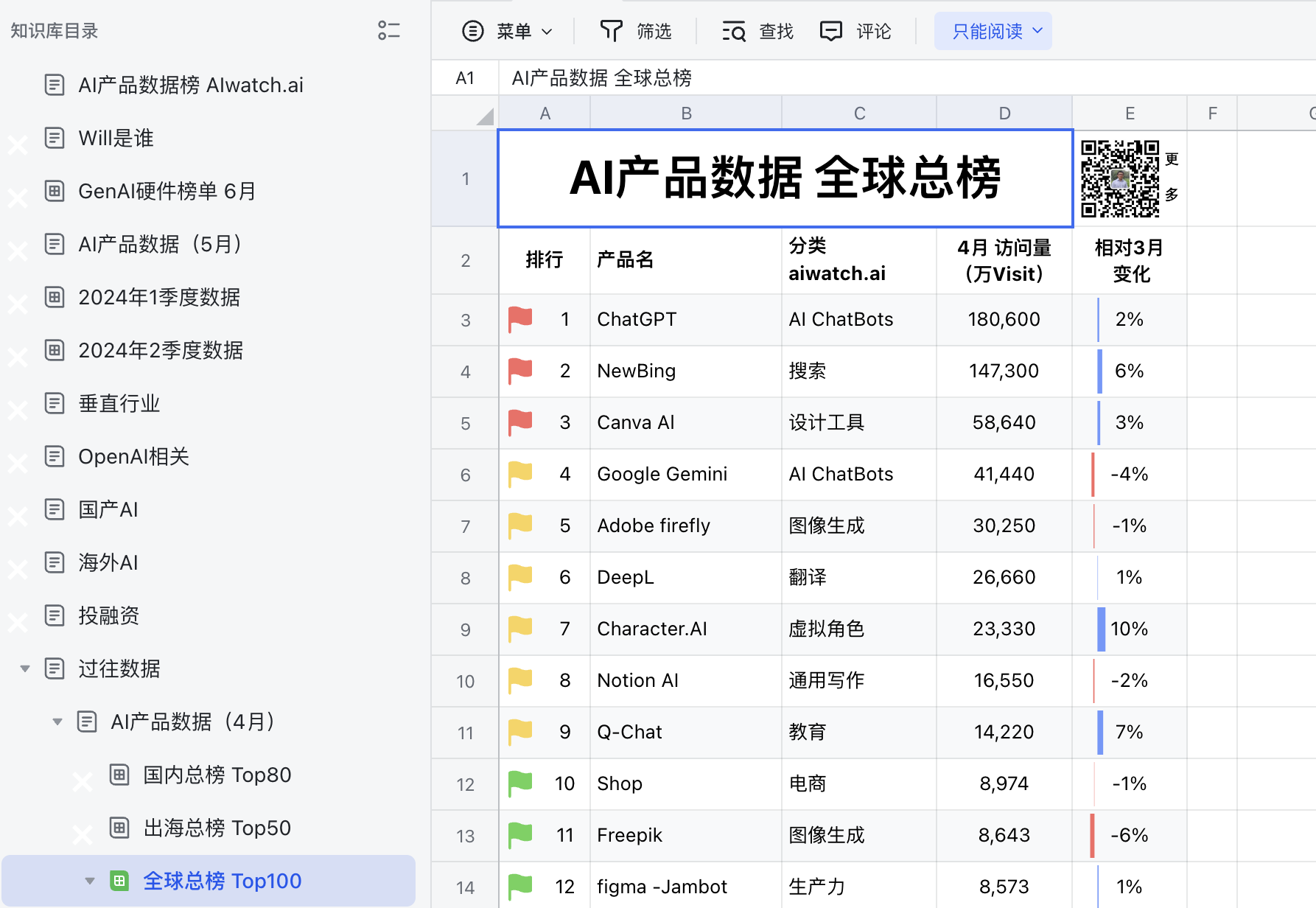Click the sheet icon beside 国内总榜 Top80
The image size is (1316, 908).
tap(119, 775)
